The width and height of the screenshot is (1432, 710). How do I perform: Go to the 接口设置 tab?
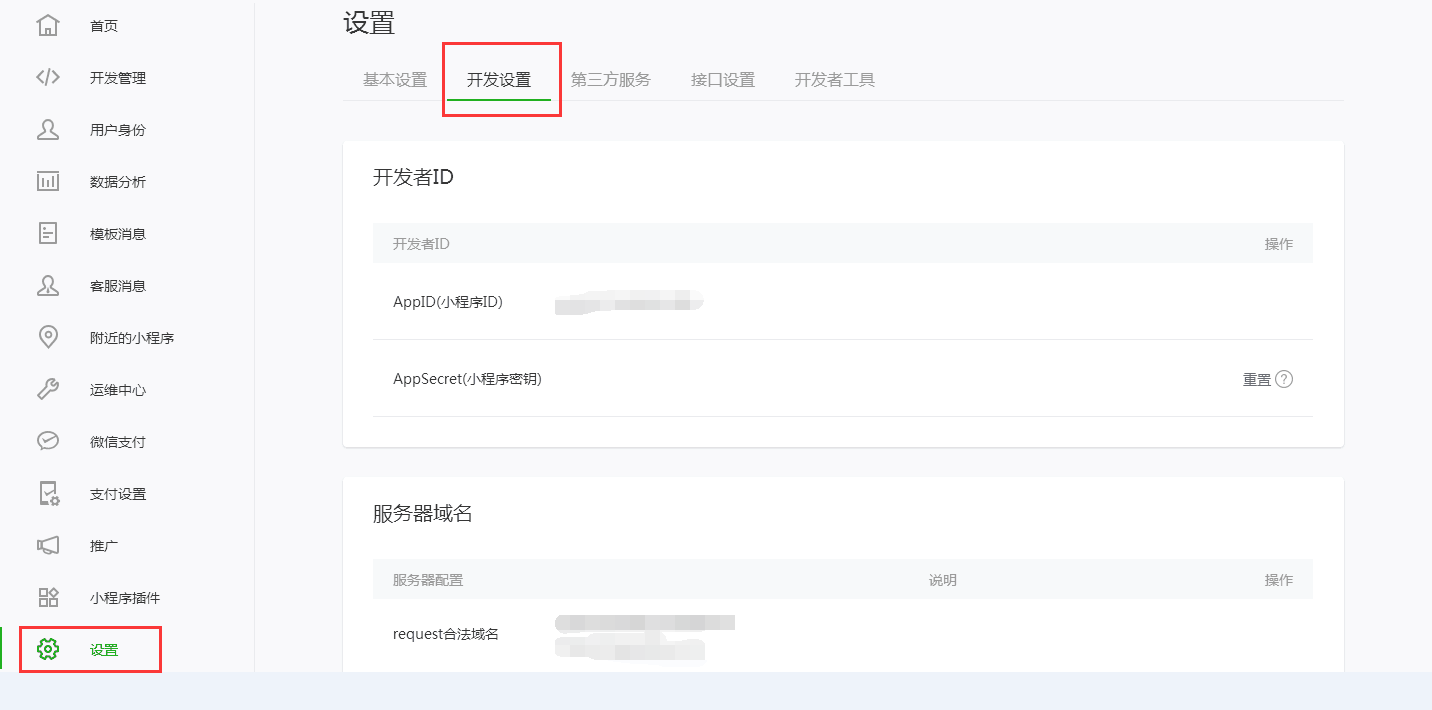pyautogui.click(x=723, y=80)
